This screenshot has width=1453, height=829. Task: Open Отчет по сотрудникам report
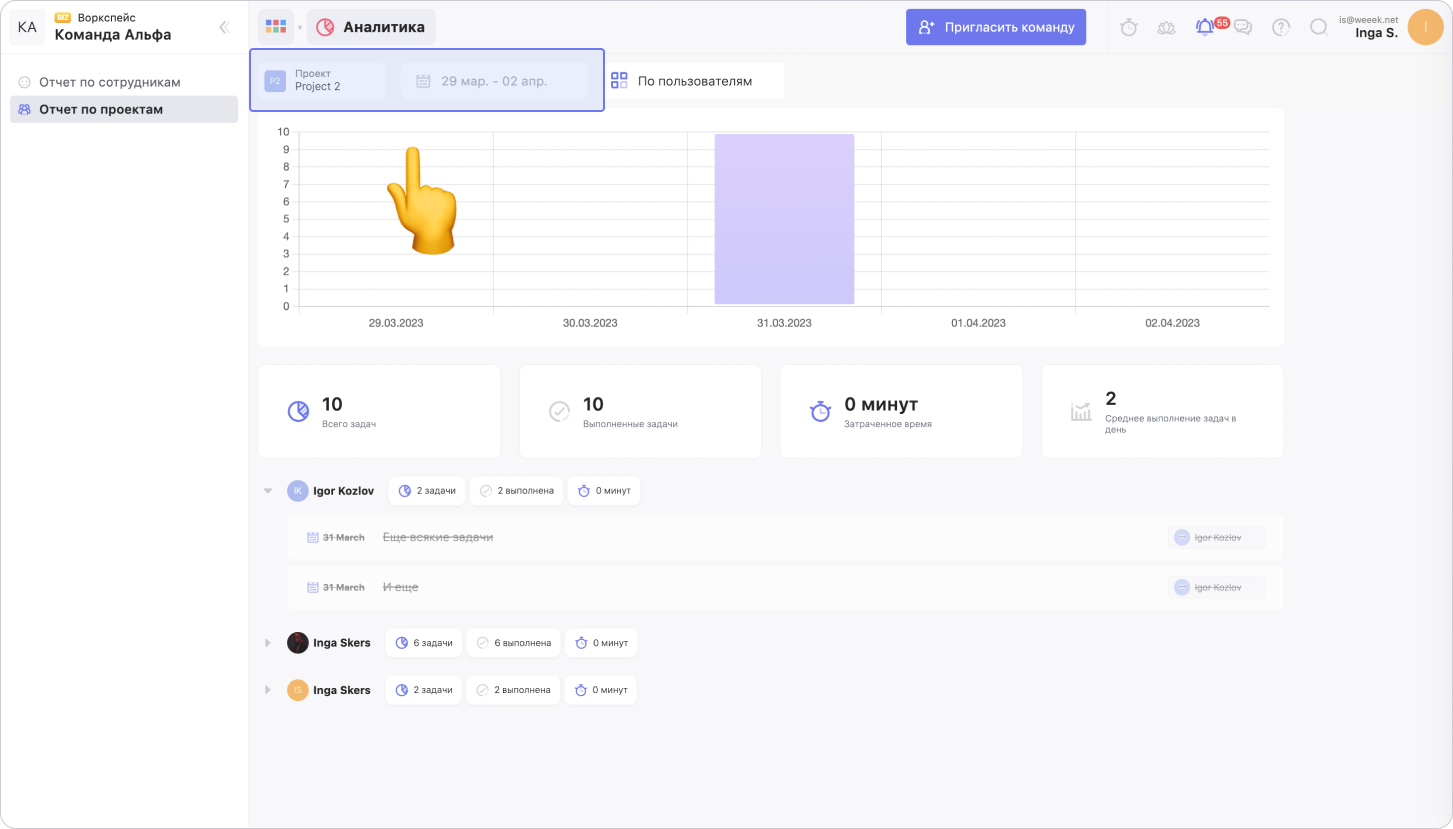pos(109,82)
